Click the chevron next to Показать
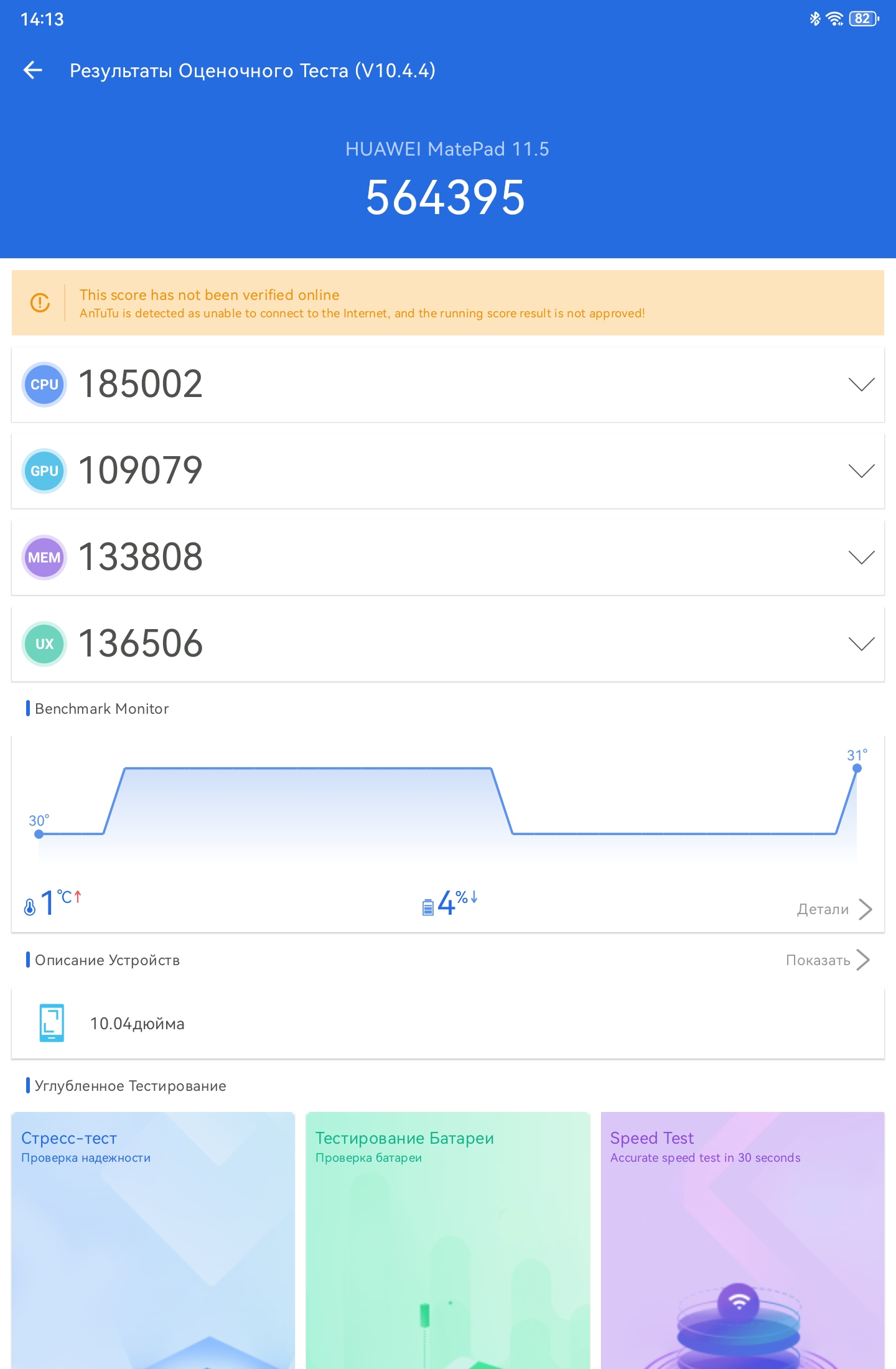Image resolution: width=896 pixels, height=1369 pixels. pyautogui.click(x=863, y=960)
